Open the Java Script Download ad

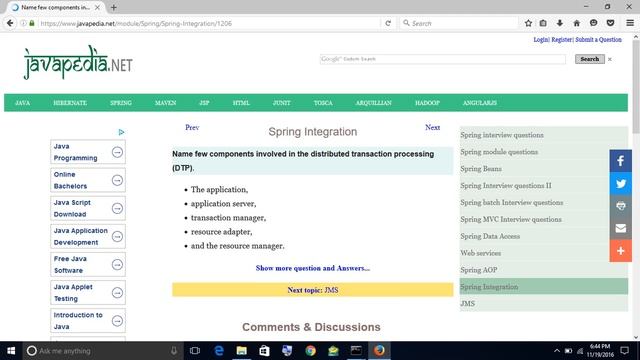click(x=88, y=208)
